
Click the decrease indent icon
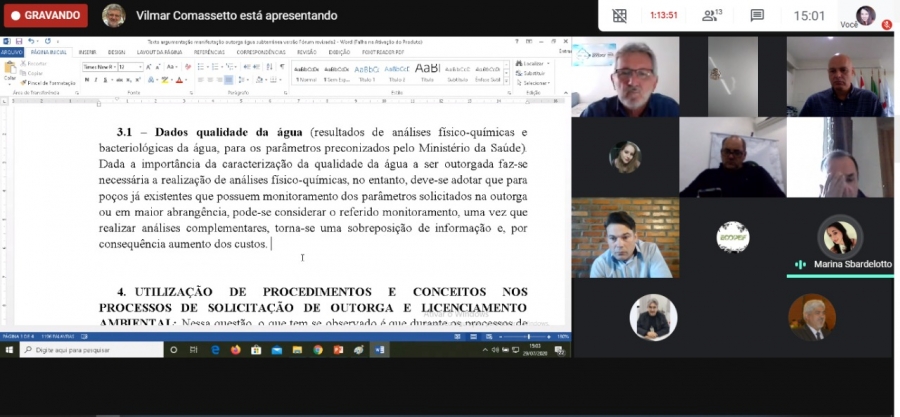(247, 67)
